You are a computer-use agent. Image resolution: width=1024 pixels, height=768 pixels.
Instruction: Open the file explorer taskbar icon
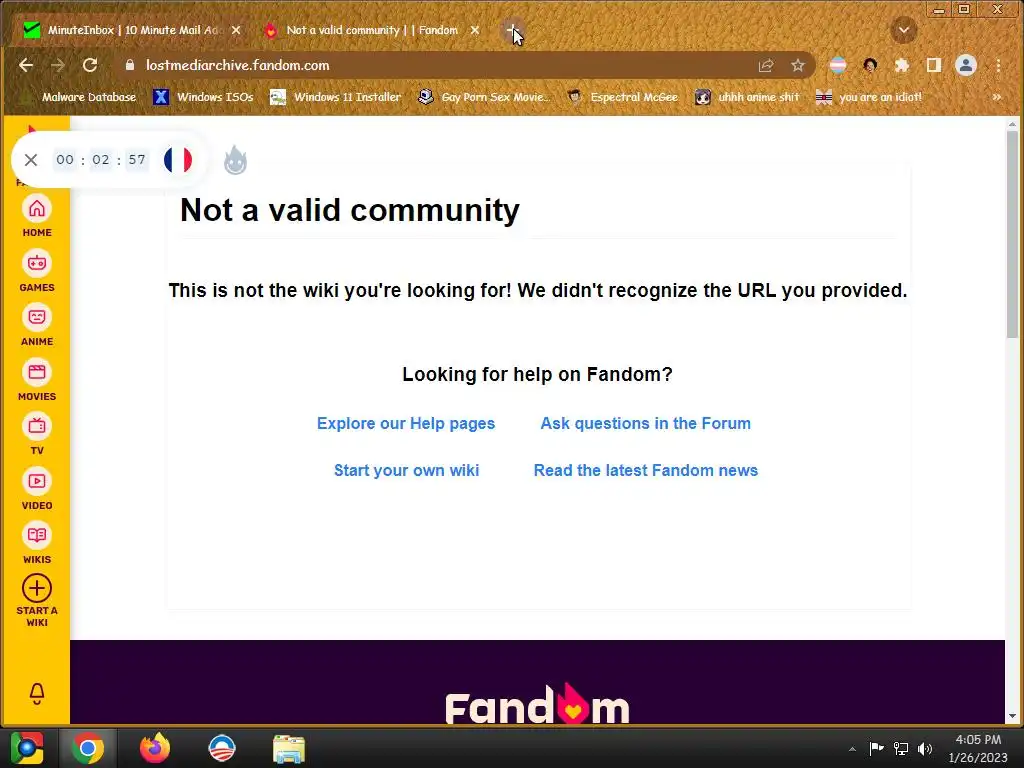pyautogui.click(x=289, y=749)
